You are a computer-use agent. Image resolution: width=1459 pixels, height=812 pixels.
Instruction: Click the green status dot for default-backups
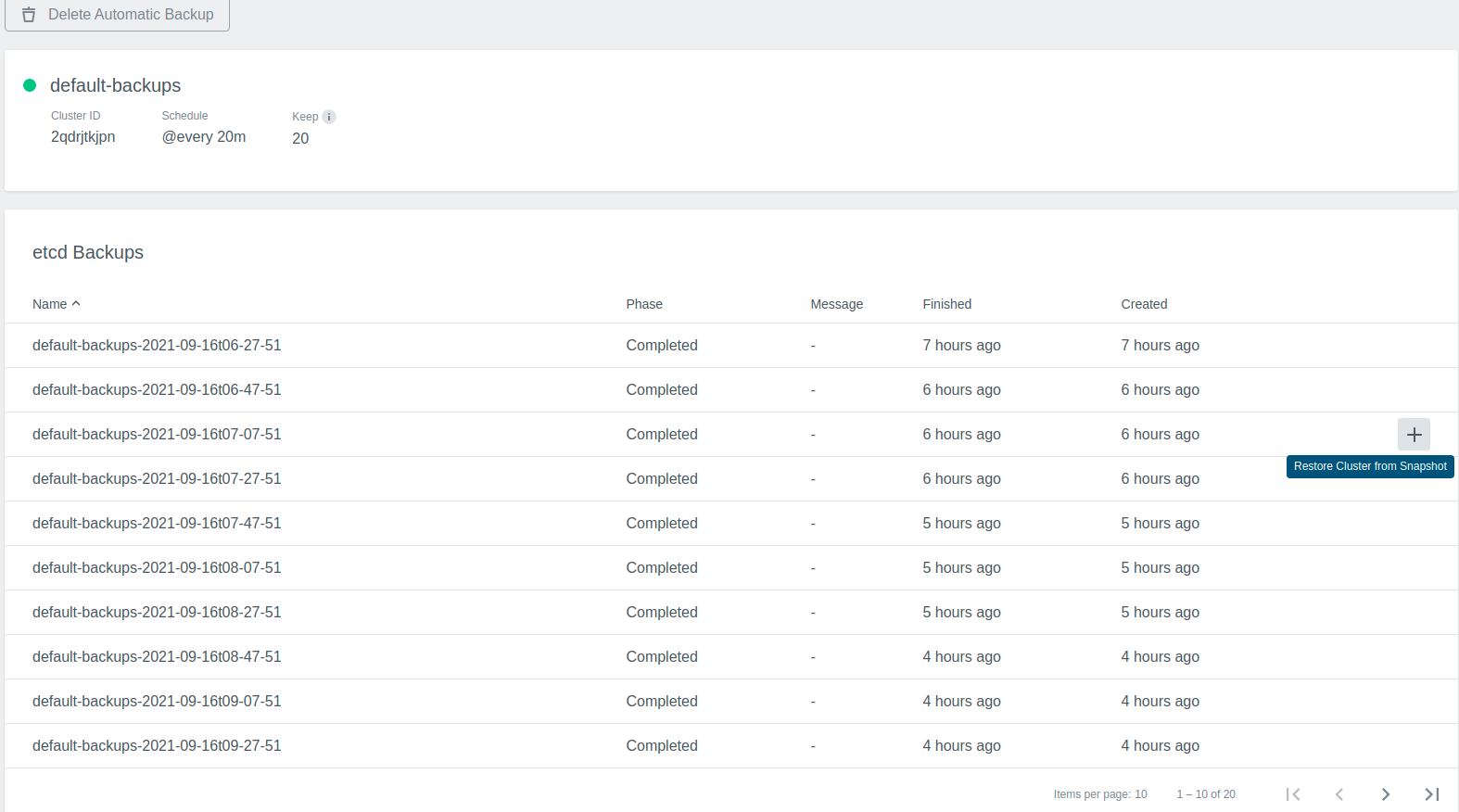30,85
